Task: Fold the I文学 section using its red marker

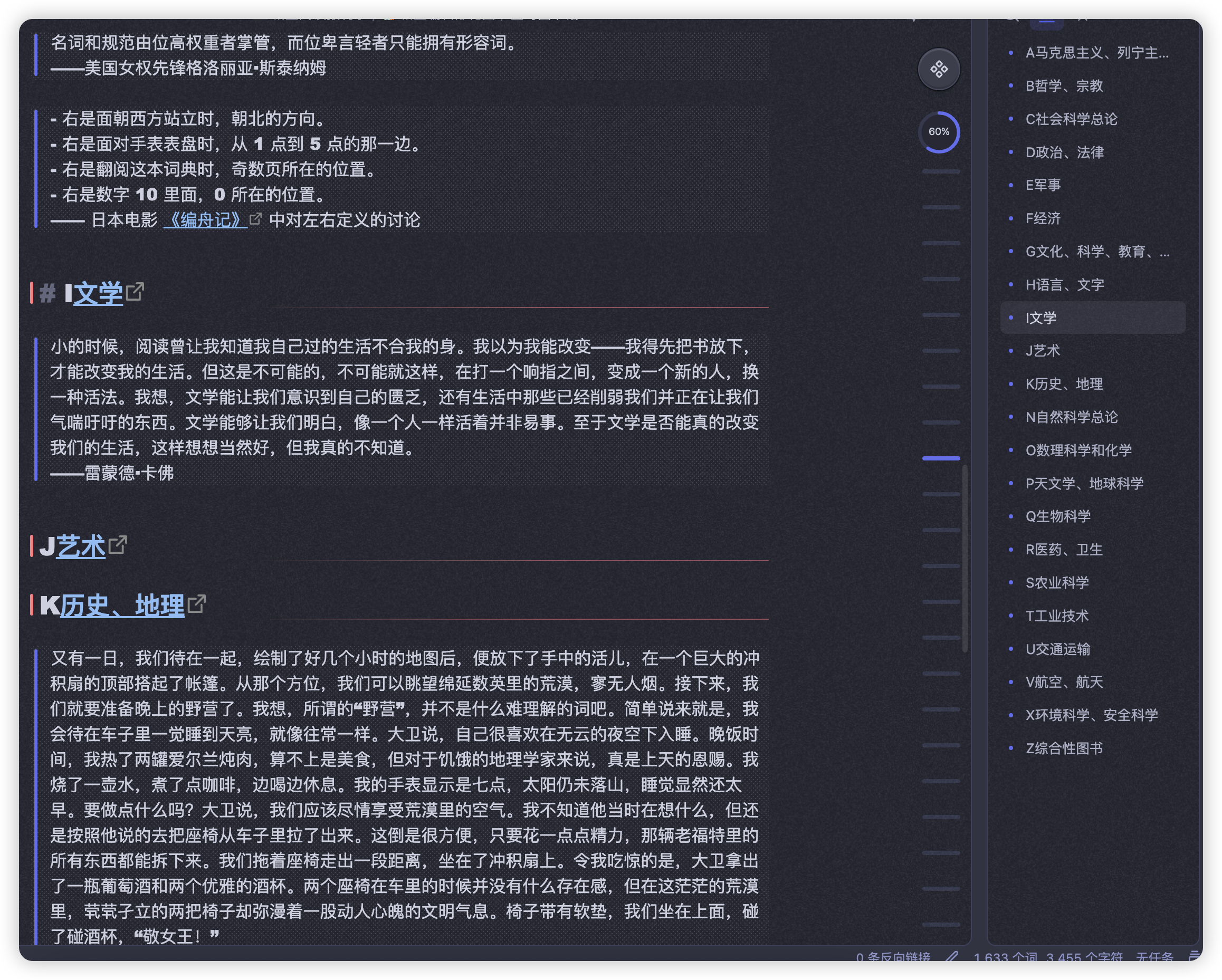Action: click(32, 292)
